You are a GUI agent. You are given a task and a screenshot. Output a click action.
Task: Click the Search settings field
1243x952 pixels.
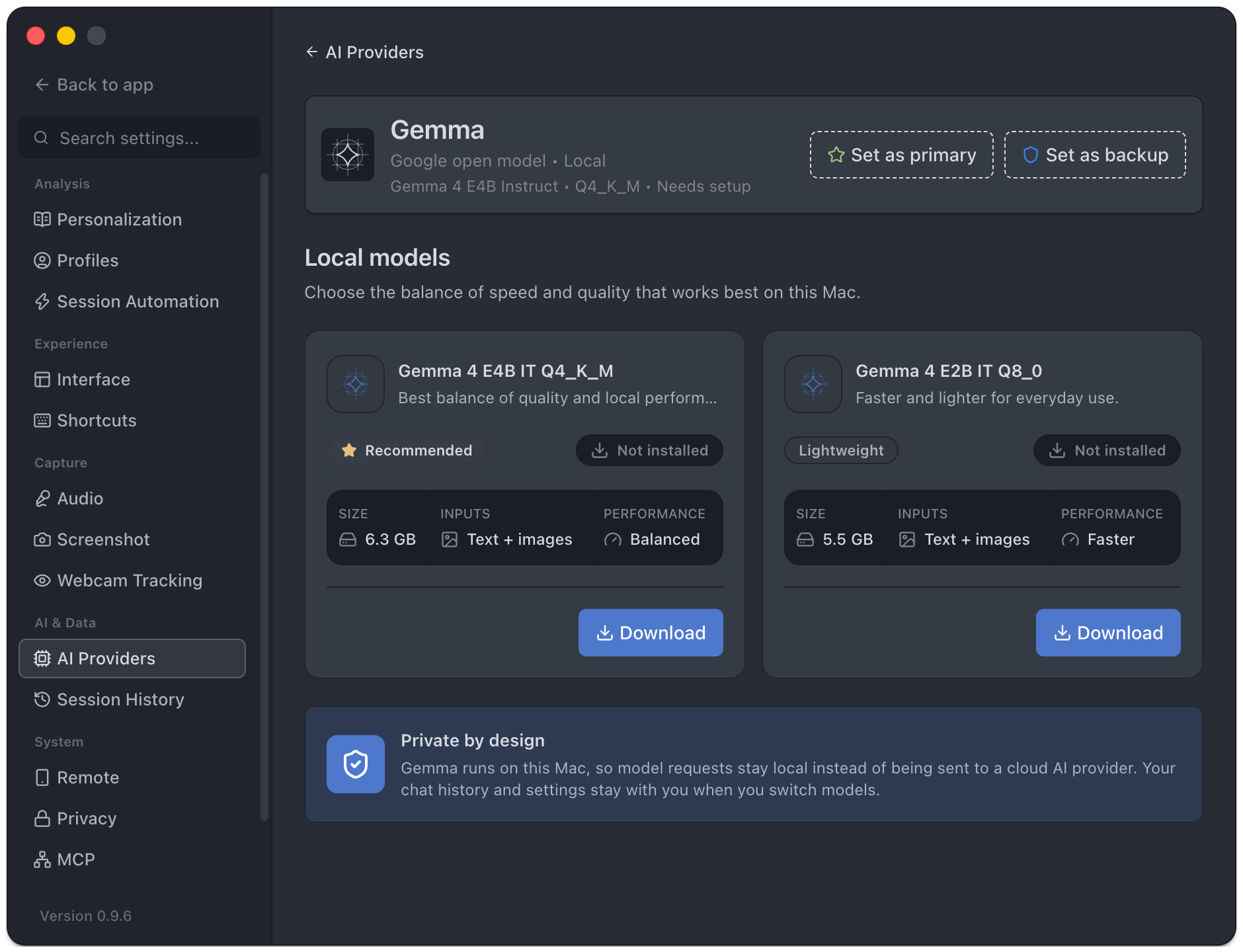click(x=140, y=138)
